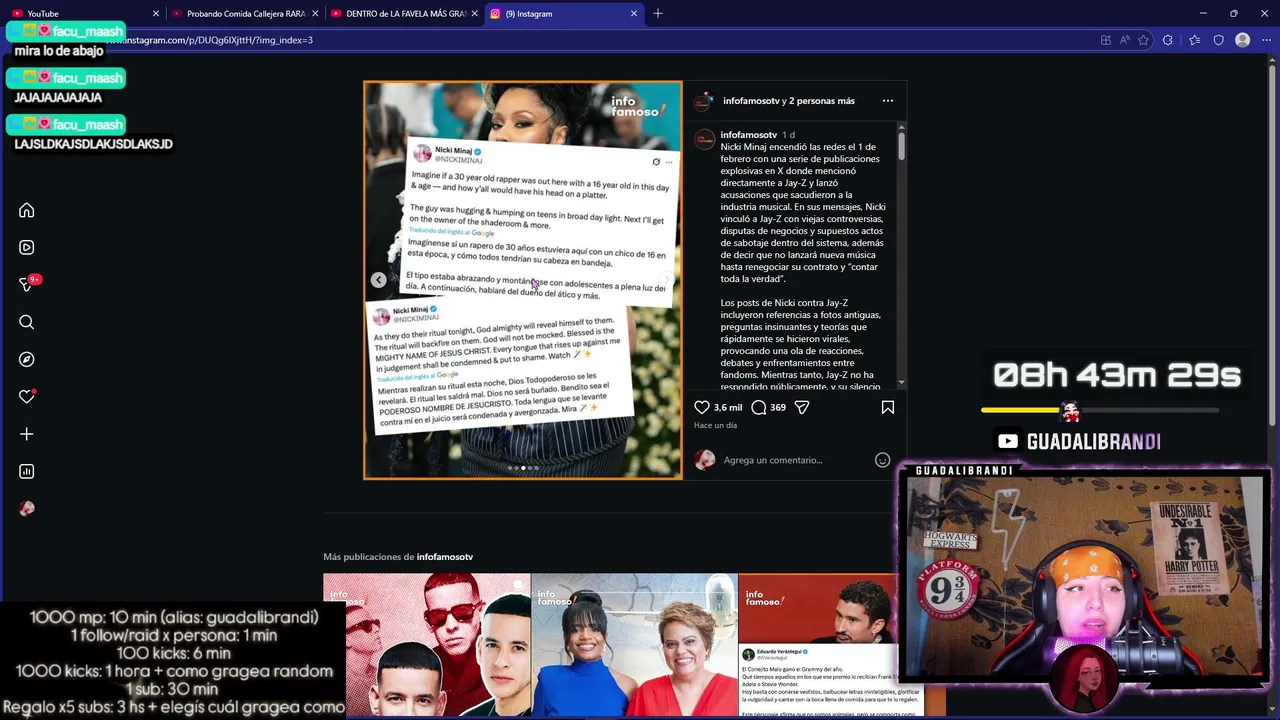Open browser Settings and more menu
Image resolution: width=1280 pixels, height=720 pixels.
click(1265, 40)
